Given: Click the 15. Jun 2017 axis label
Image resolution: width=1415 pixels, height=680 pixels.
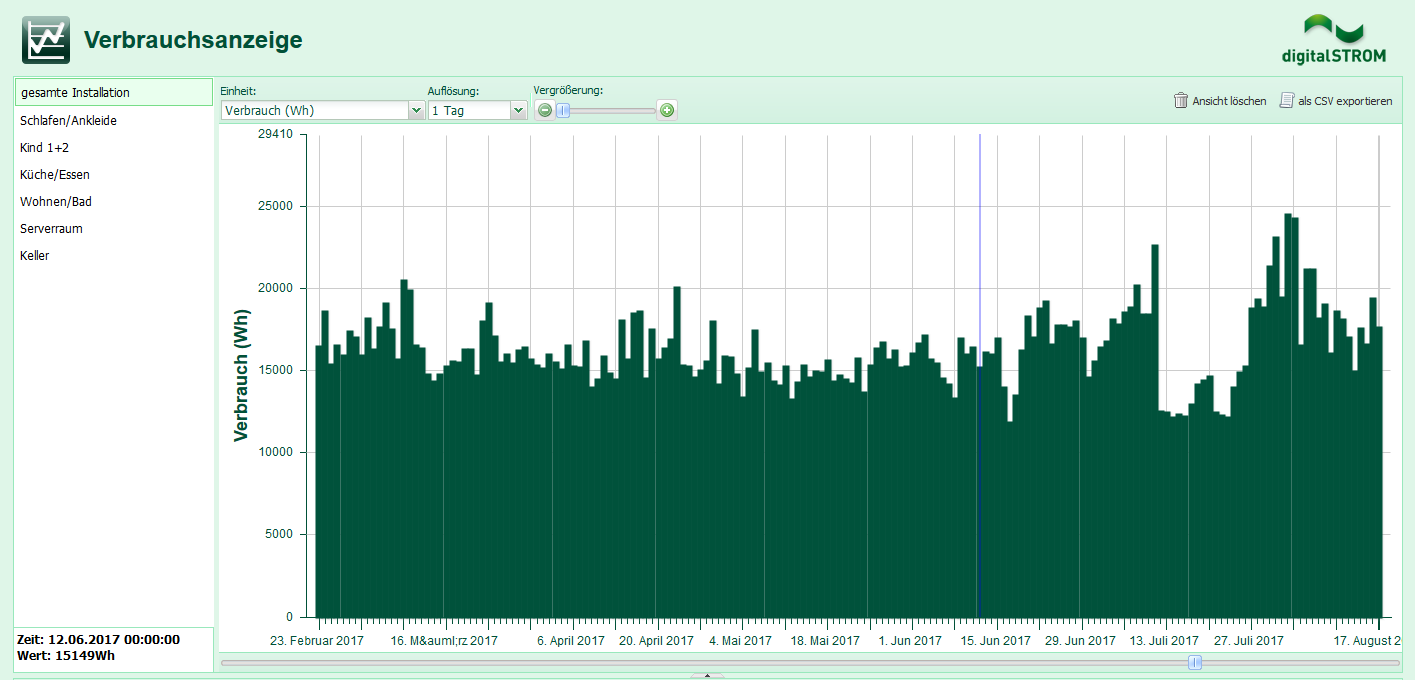Looking at the screenshot, I should [995, 640].
